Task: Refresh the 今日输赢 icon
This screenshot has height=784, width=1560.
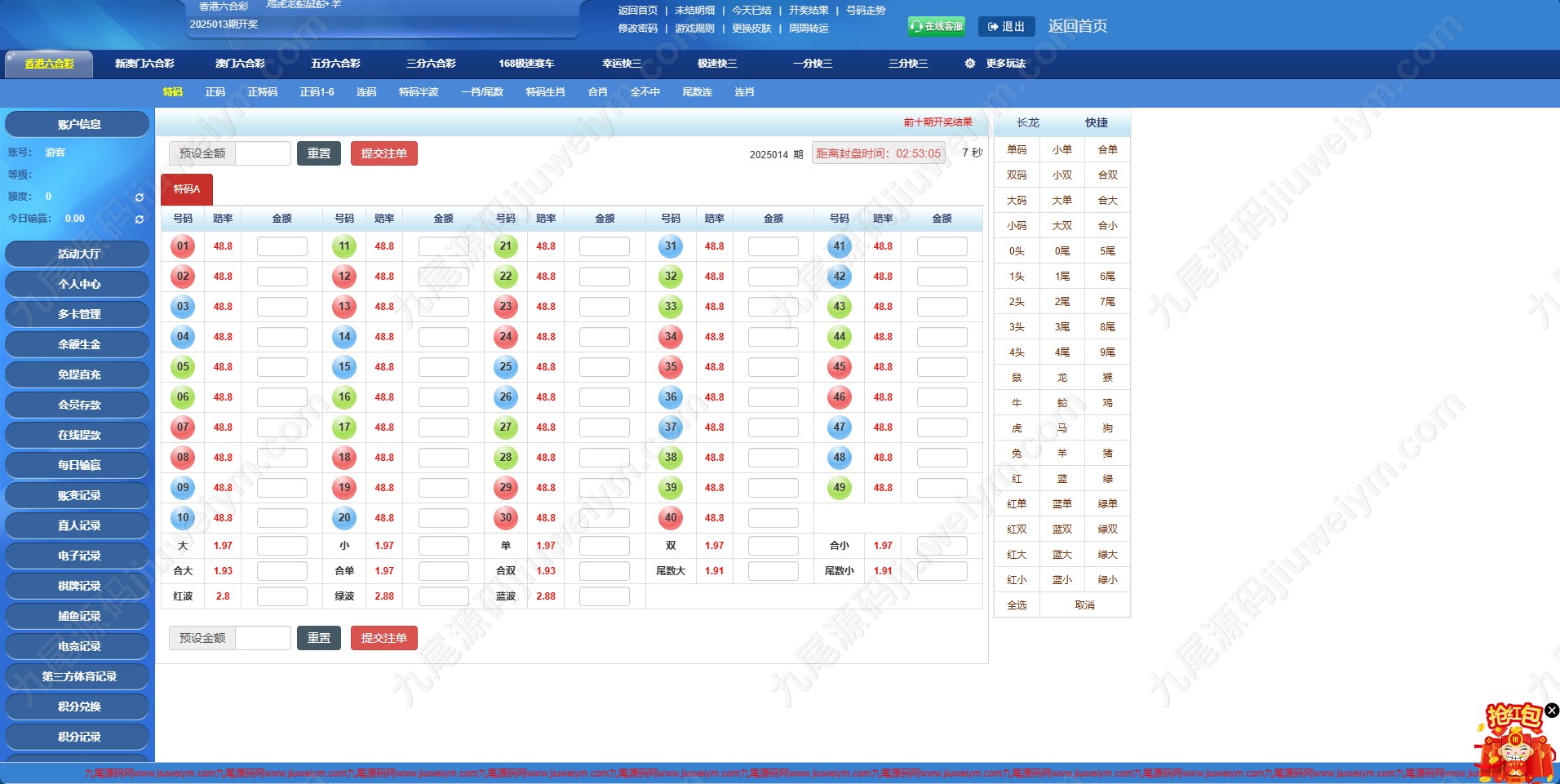Action: point(140,219)
